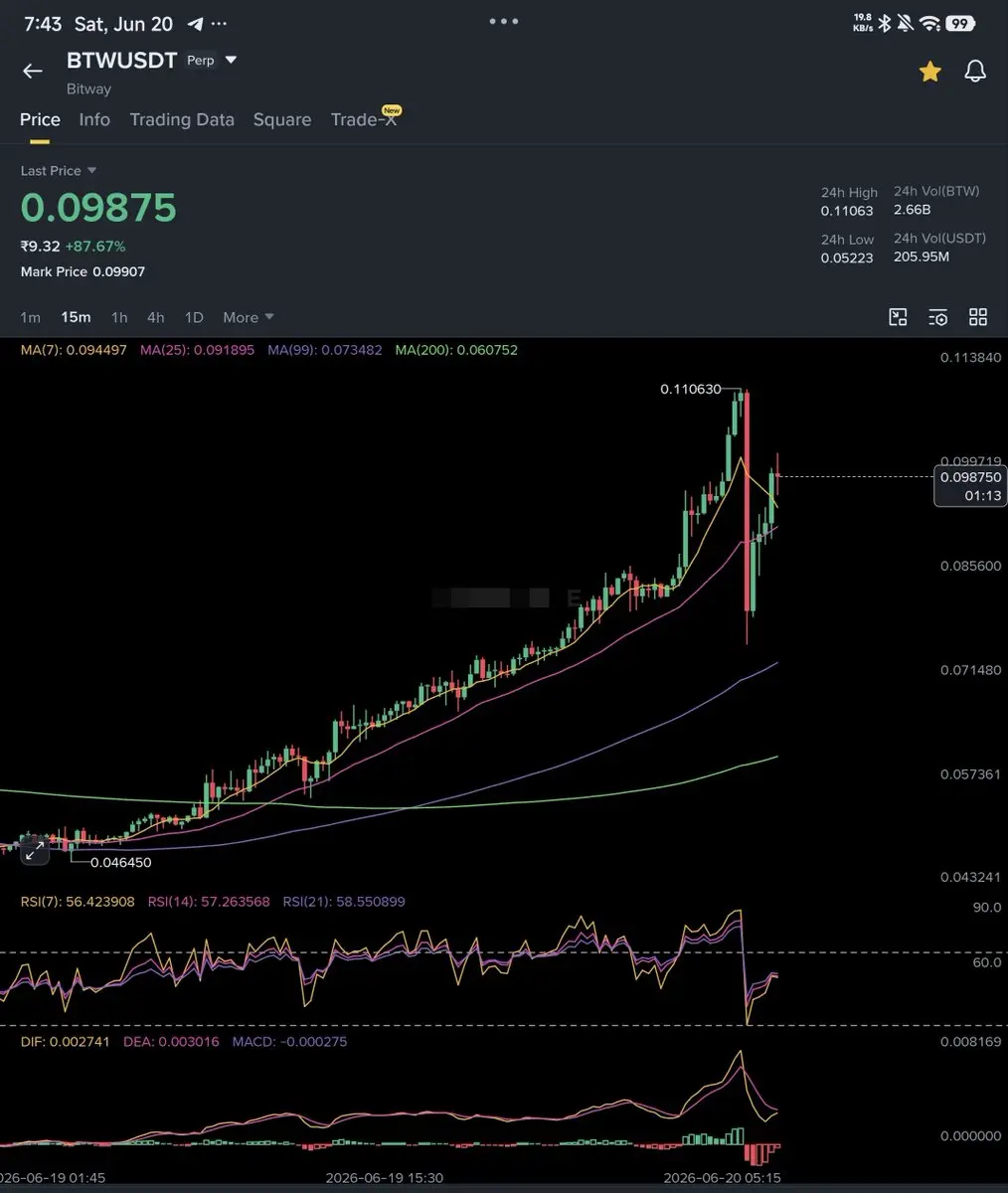This screenshot has width=1008, height=1193.
Task: Open the Trading Data tab
Action: tap(182, 119)
